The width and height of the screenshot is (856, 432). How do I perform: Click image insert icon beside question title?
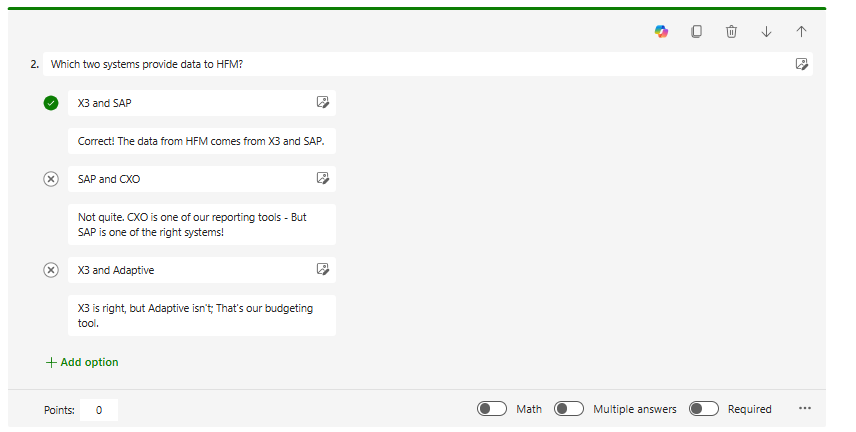click(801, 64)
